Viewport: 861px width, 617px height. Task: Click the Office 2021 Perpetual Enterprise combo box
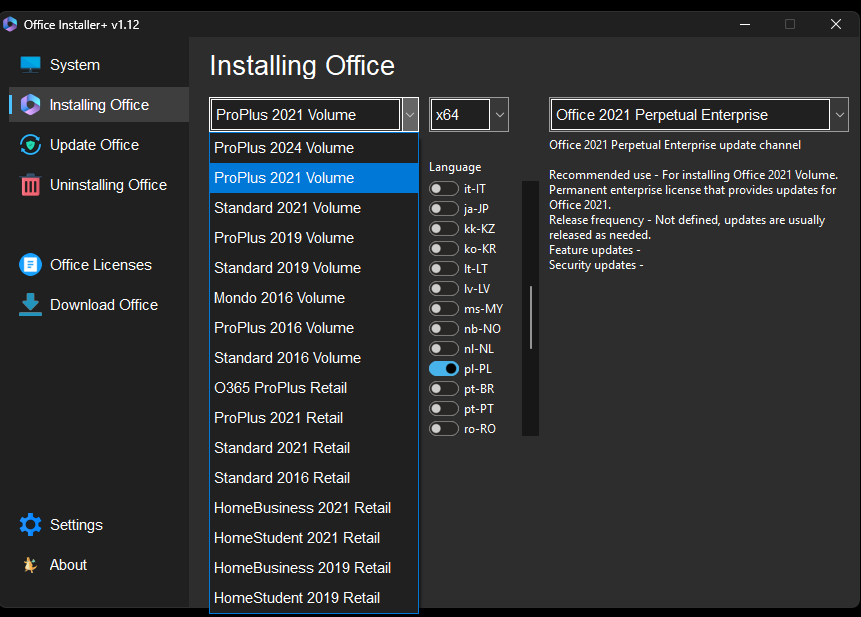(x=698, y=115)
